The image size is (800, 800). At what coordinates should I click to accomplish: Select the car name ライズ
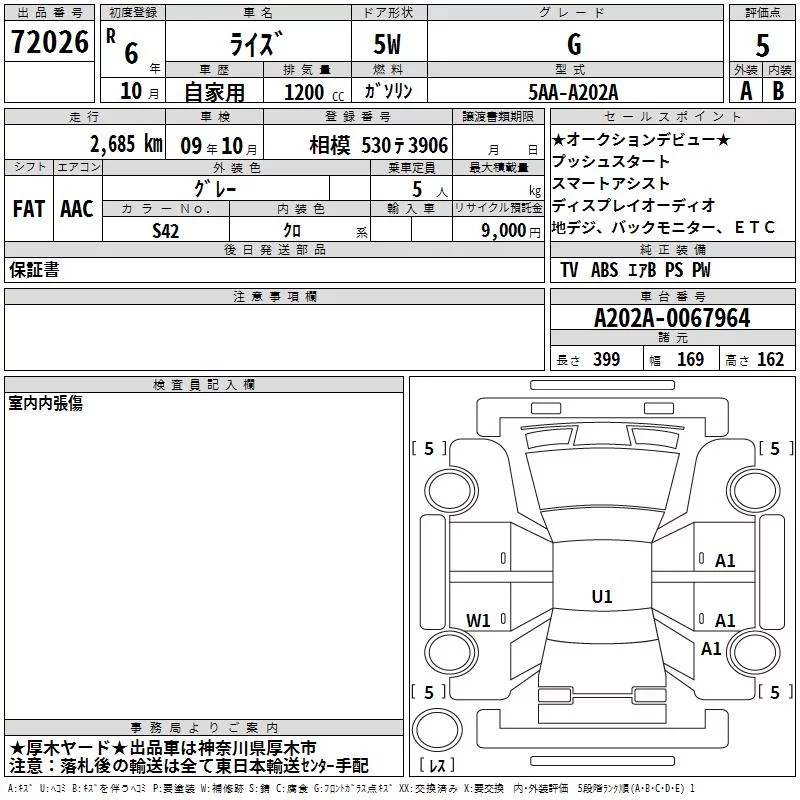256,44
